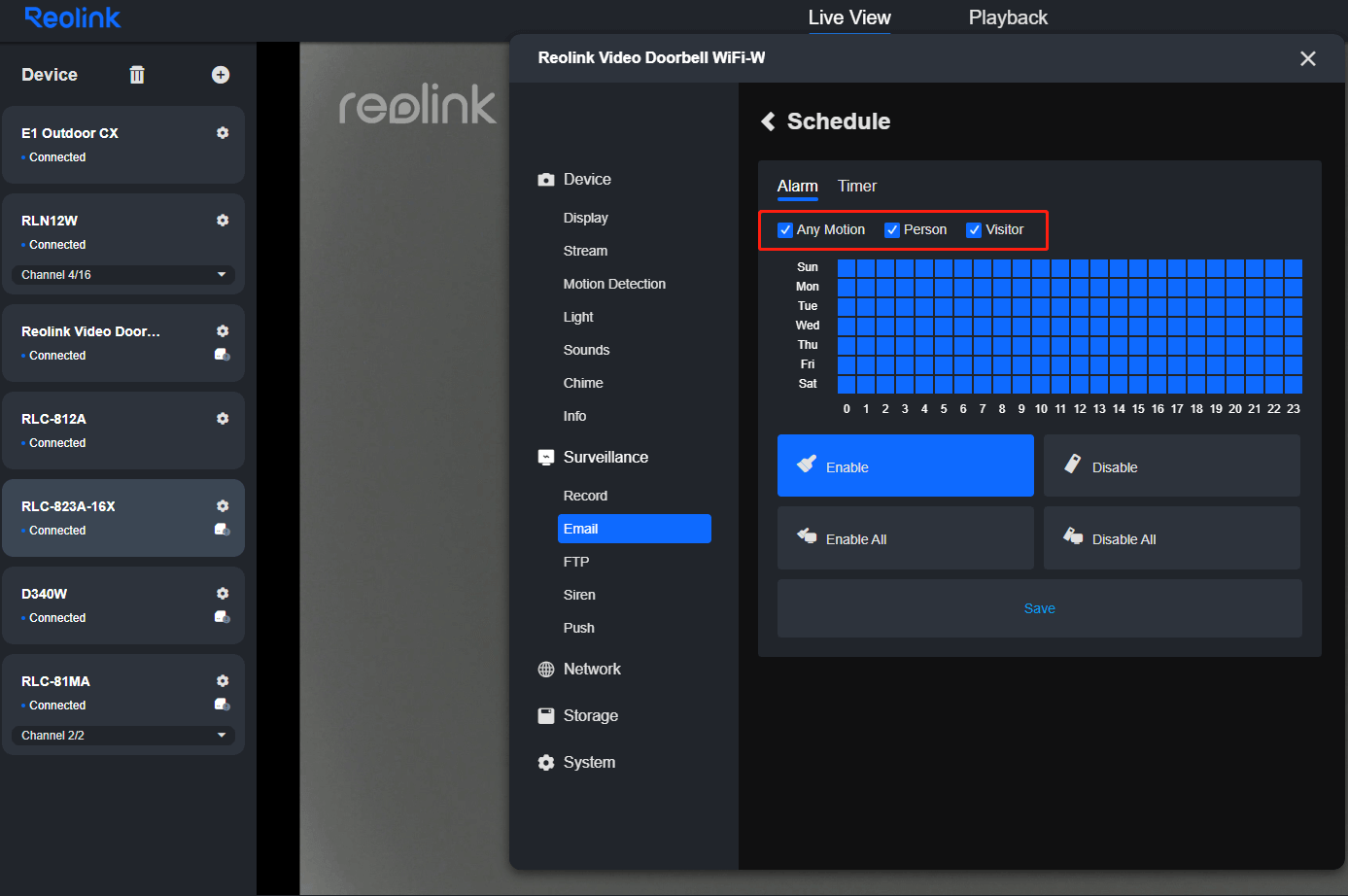Click message icon on RLC-81MA card
The height and width of the screenshot is (896, 1348).
point(223,705)
